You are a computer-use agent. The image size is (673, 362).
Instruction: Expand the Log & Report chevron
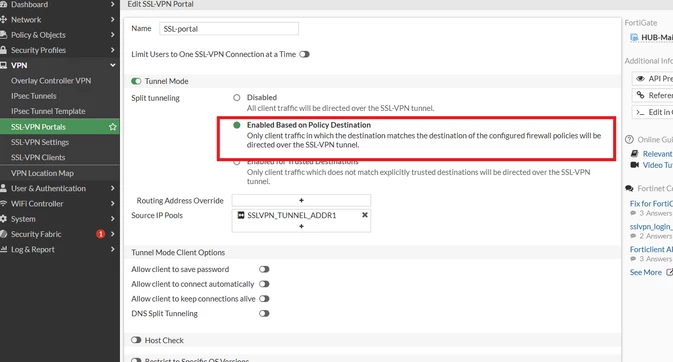click(x=112, y=249)
